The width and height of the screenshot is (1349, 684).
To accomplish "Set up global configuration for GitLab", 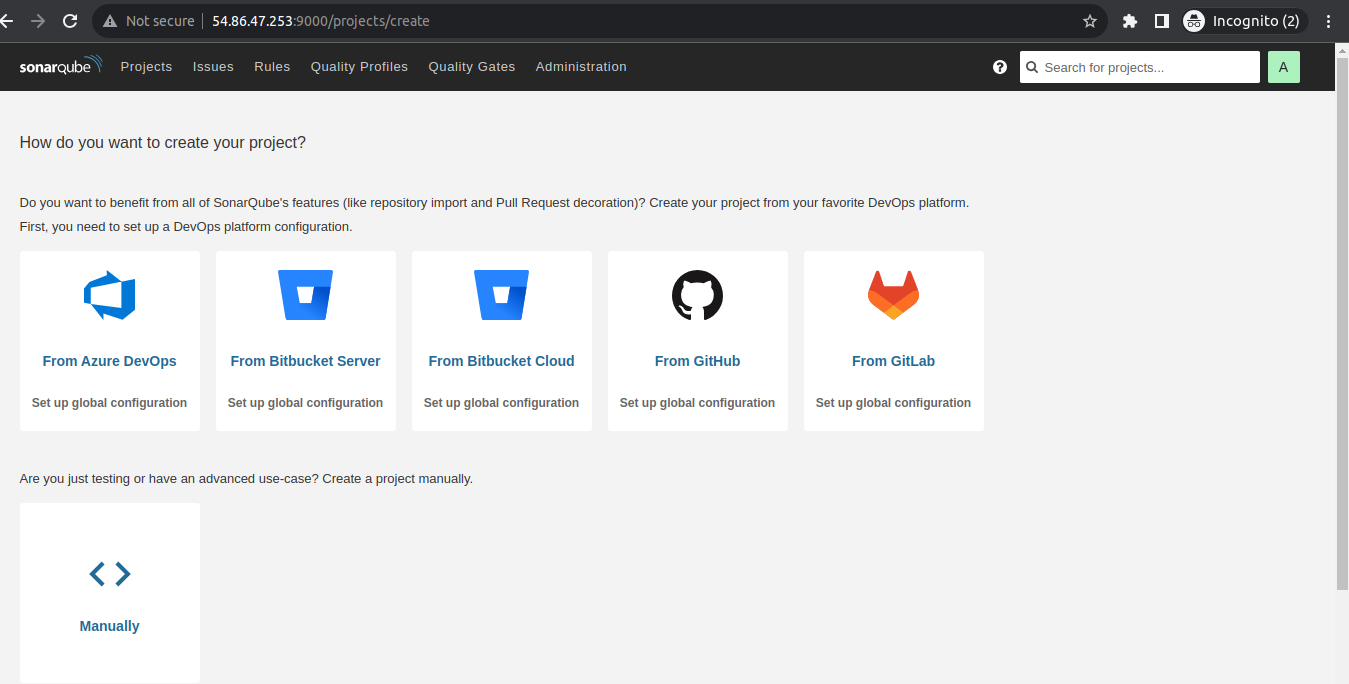I will coord(894,403).
